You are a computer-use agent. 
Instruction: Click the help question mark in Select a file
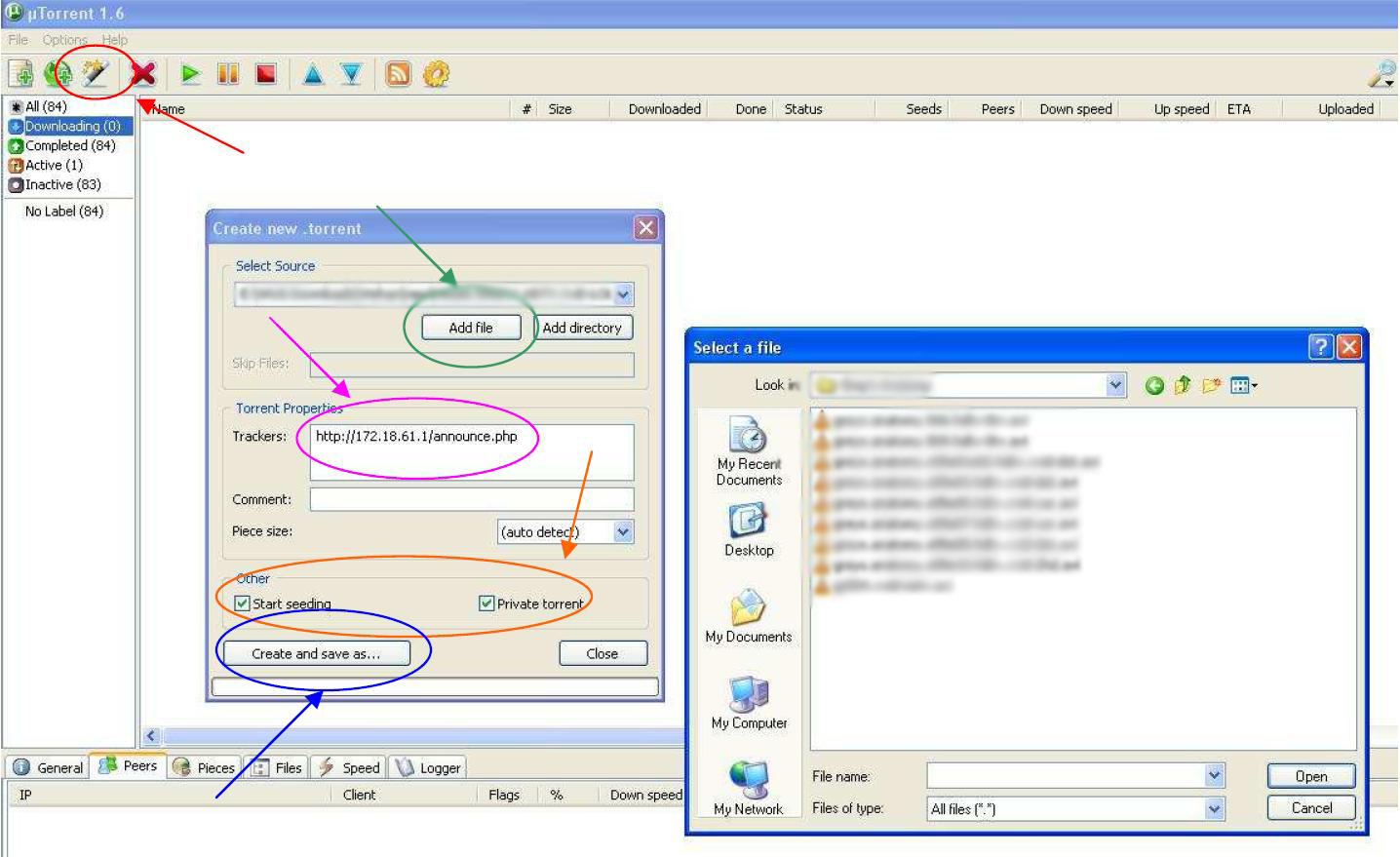point(1320,347)
